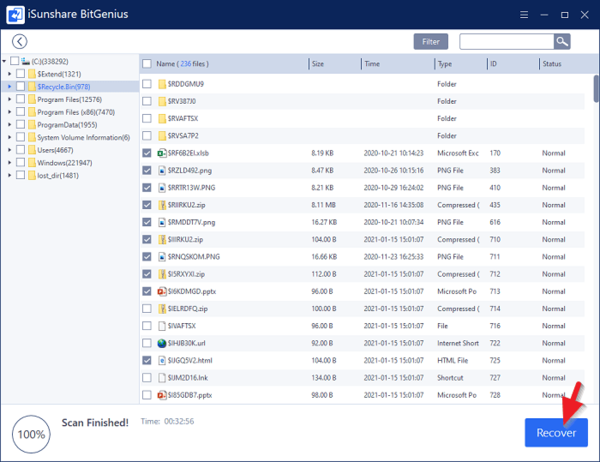The width and height of the screenshot is (600, 462).
Task: Click the globe icon of $IHJB30K.url
Action: [162, 343]
